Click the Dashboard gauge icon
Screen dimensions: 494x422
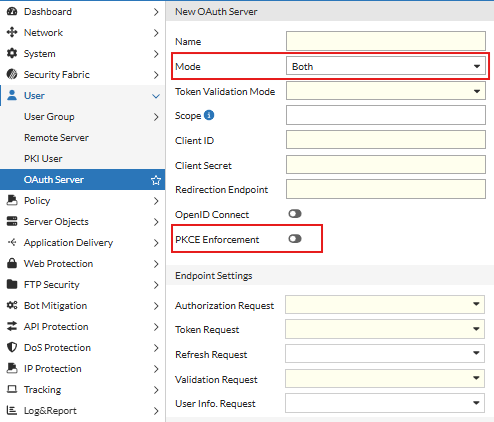[12, 11]
